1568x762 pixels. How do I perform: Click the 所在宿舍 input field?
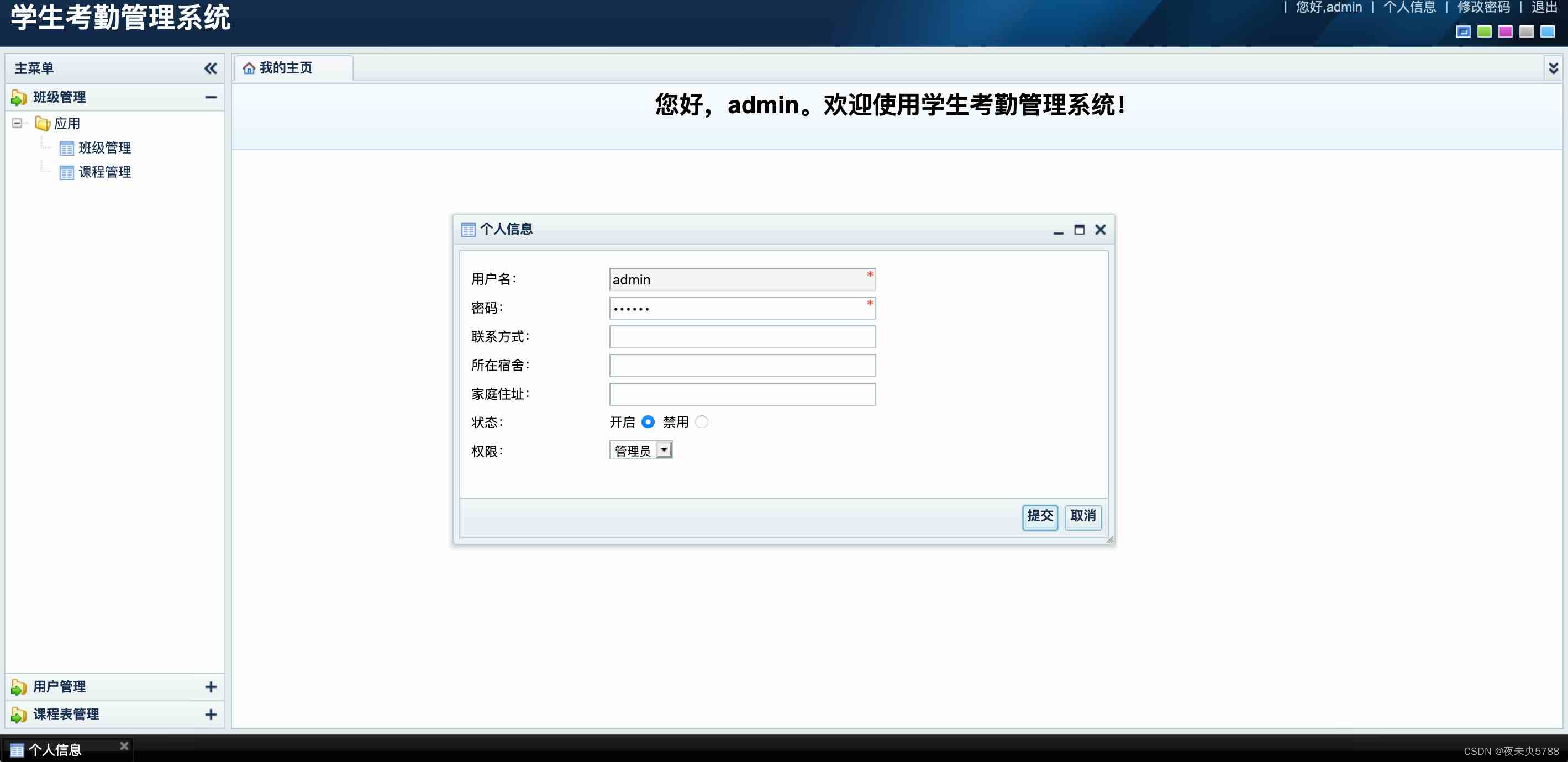coord(742,365)
